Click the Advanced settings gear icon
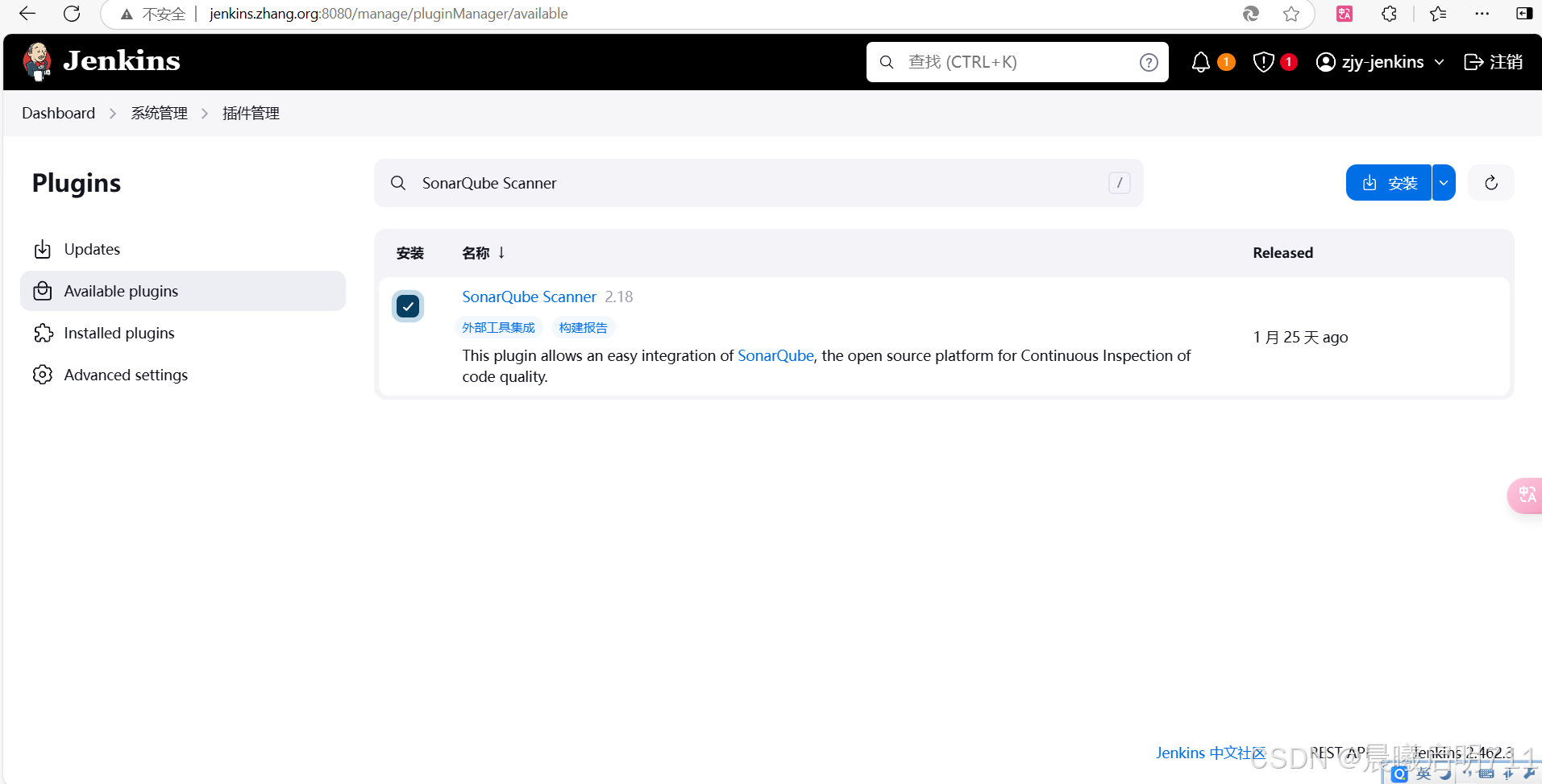 [43, 375]
